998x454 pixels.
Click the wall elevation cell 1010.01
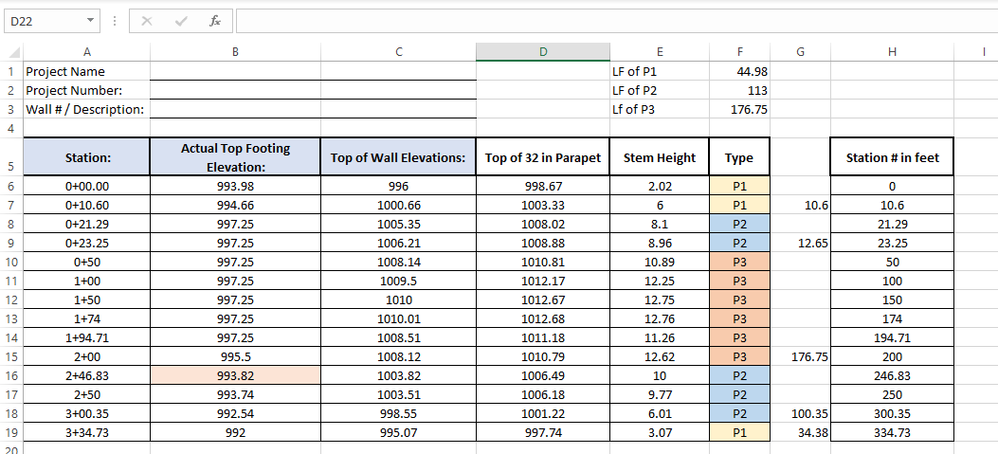(398, 318)
